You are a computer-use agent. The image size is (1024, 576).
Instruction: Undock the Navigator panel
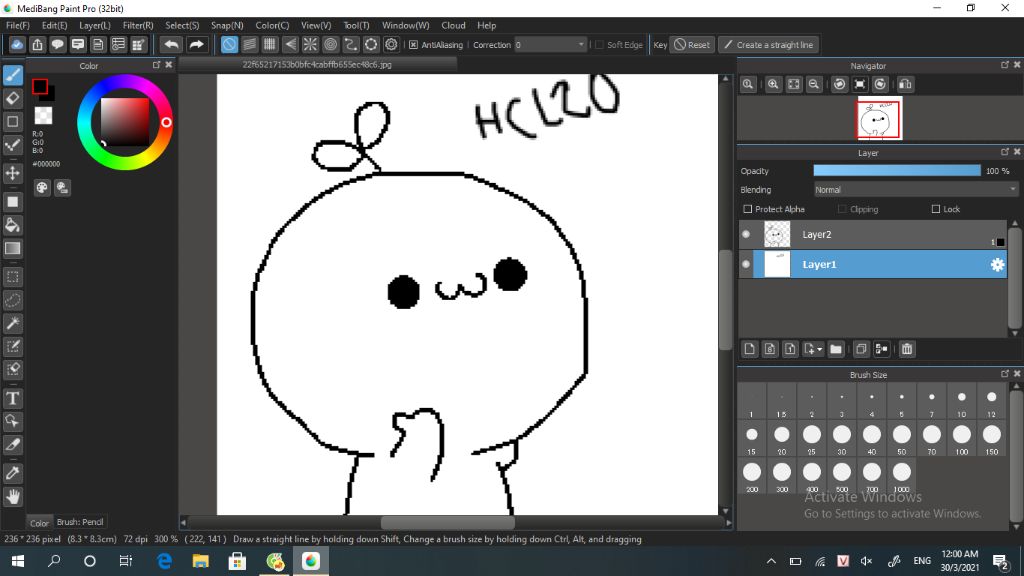(1004, 65)
